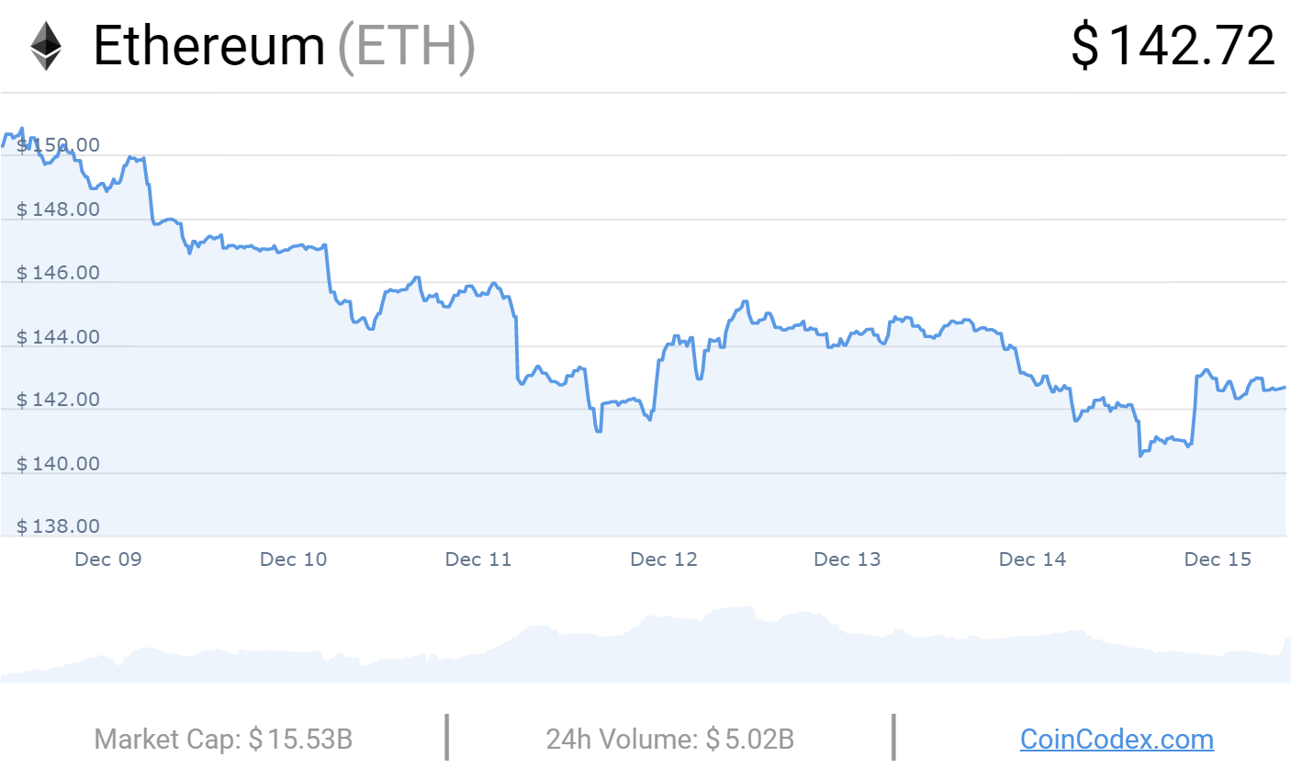This screenshot has width=1291, height=768.
Task: Select the Dec 14 date label
Action: pyautogui.click(x=1033, y=559)
